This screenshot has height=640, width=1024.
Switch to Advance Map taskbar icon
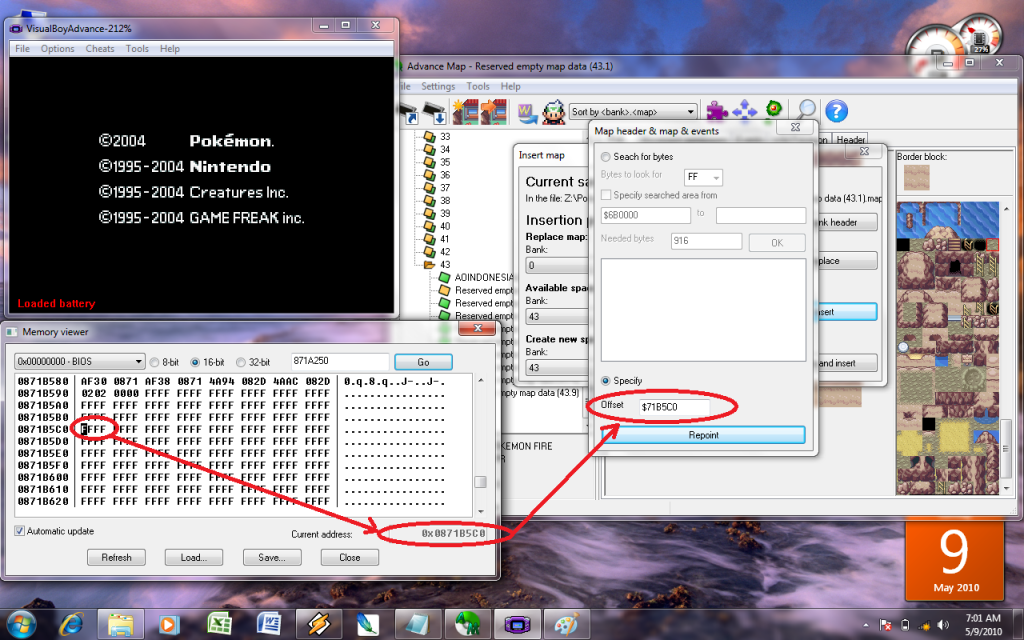468,624
